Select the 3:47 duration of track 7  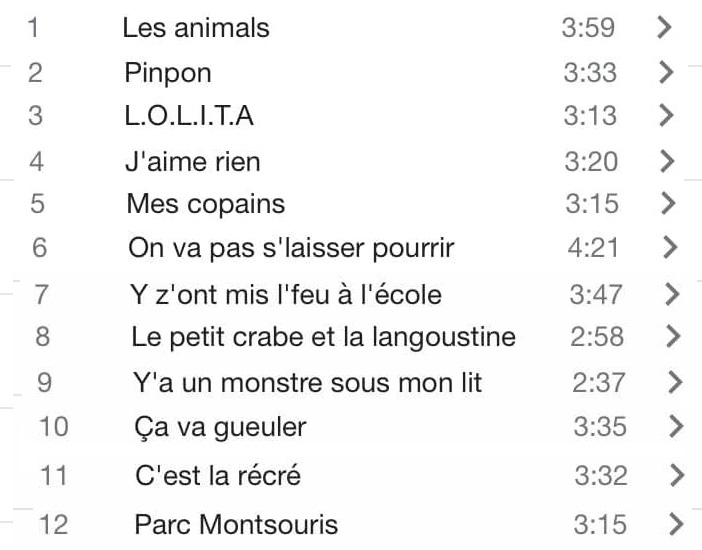[x=595, y=294]
